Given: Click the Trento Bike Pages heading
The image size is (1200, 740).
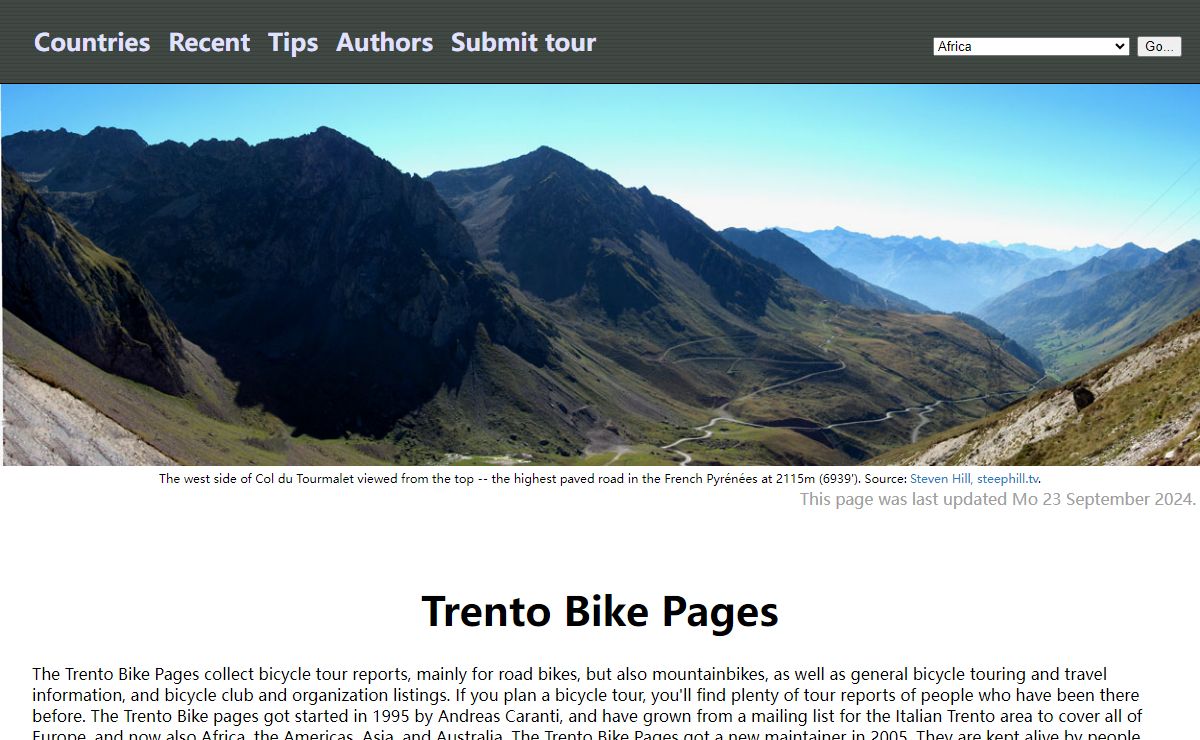Looking at the screenshot, I should click(600, 611).
